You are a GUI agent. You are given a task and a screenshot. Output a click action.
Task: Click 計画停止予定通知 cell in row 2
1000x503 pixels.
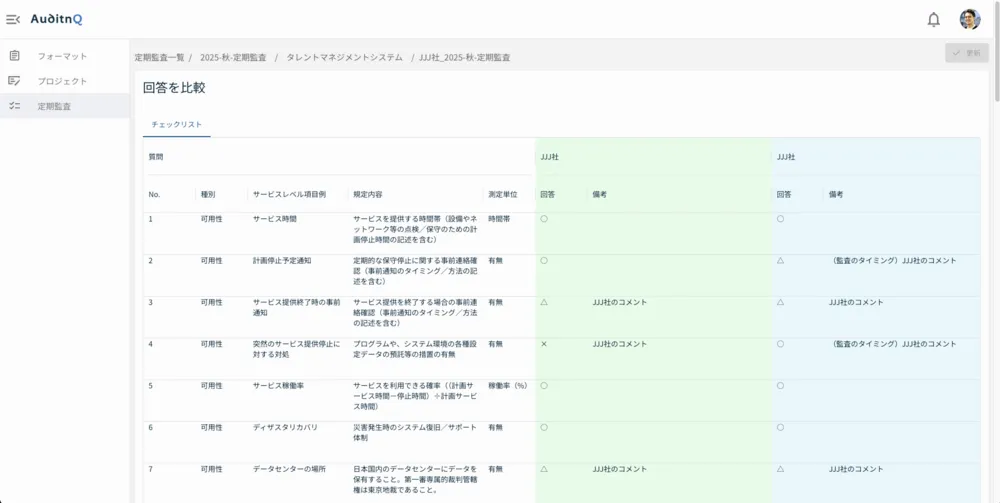point(282,261)
